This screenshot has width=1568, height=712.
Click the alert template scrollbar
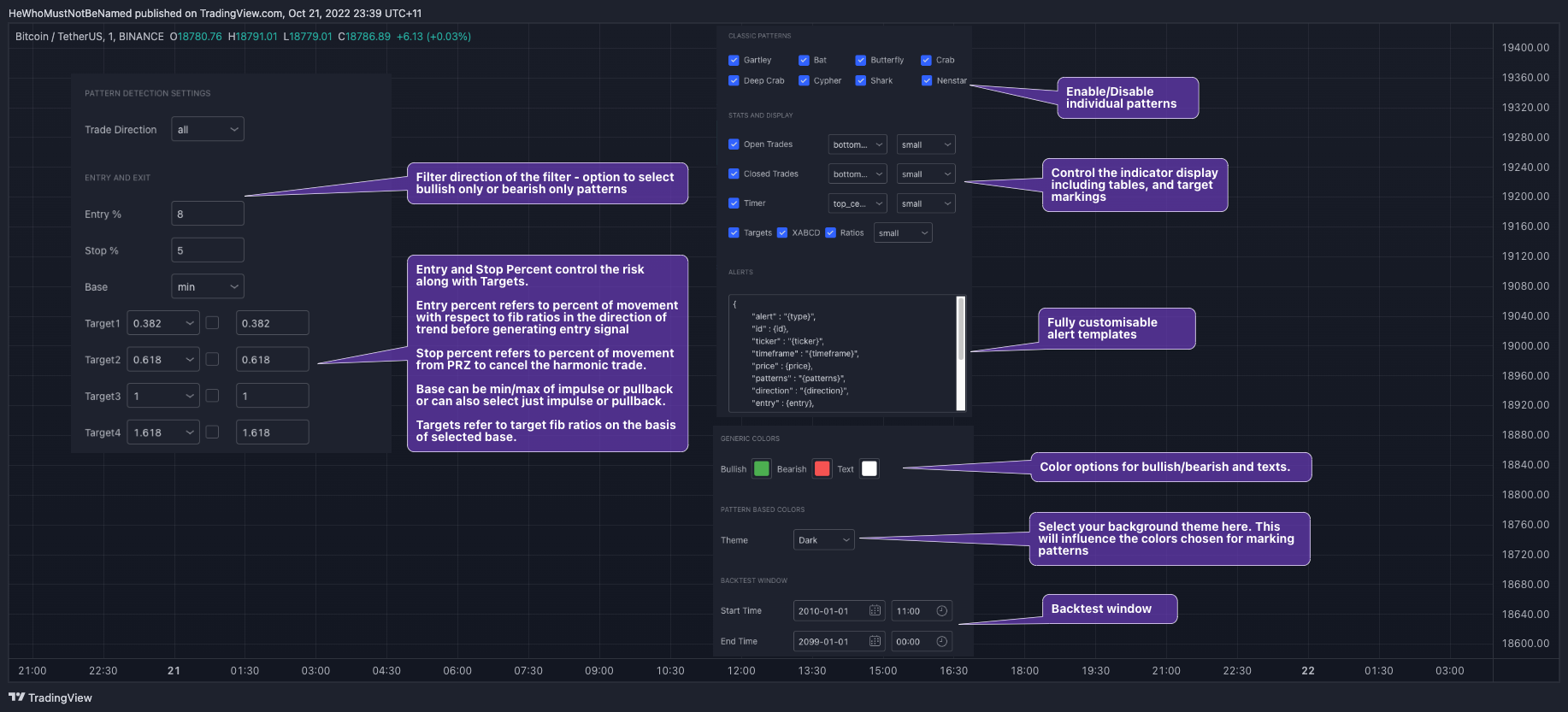(x=961, y=328)
